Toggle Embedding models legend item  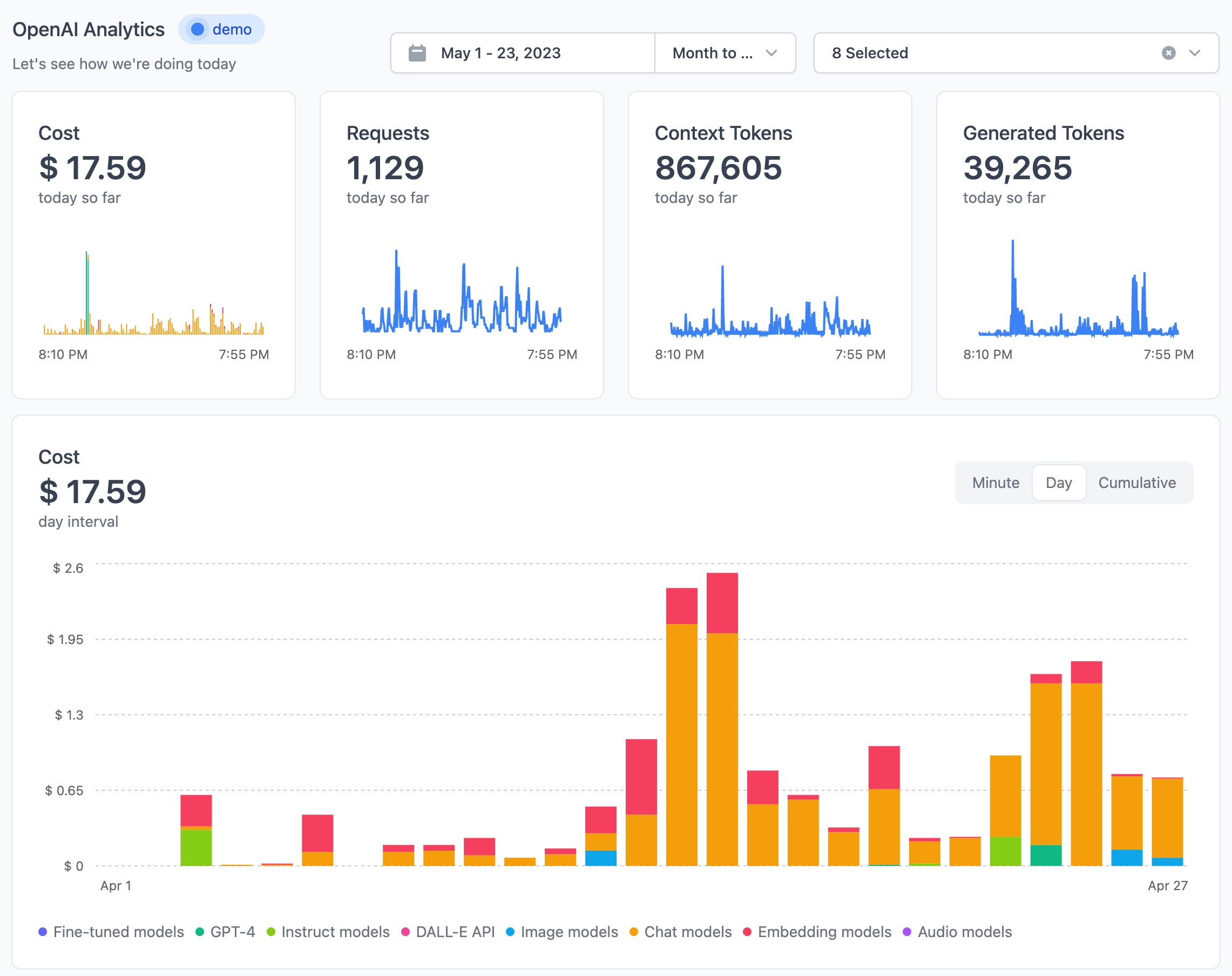tap(817, 932)
